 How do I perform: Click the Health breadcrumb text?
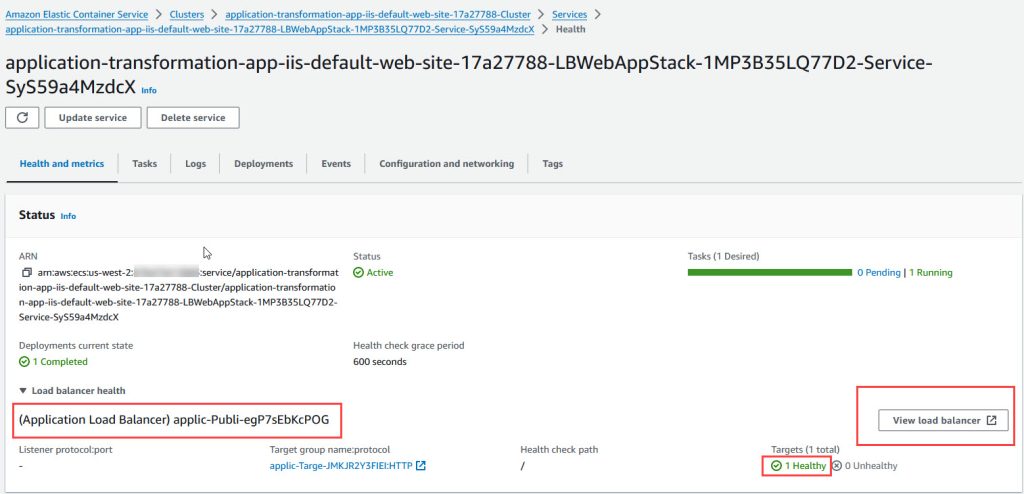(x=570, y=29)
